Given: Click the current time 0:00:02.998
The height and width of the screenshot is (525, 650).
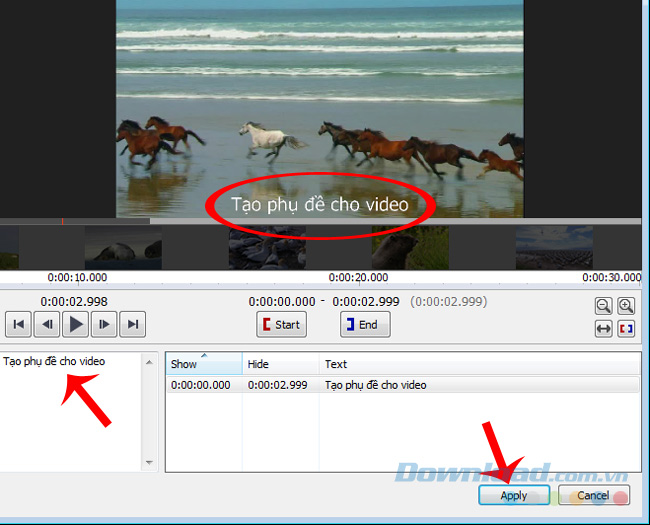Looking at the screenshot, I should (x=74, y=301).
